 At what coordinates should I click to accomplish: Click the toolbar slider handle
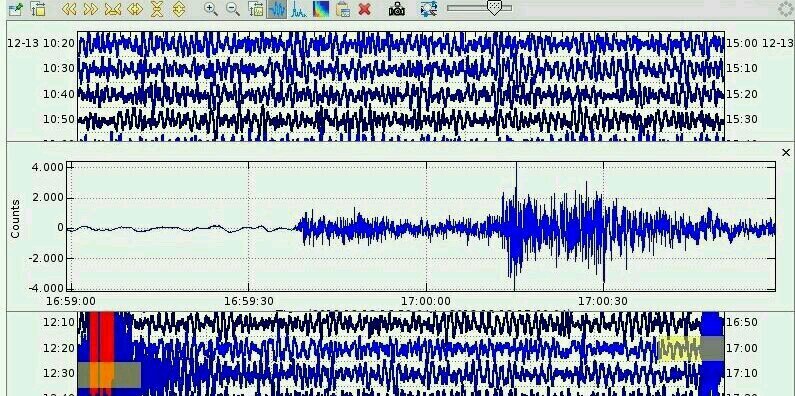point(494,8)
